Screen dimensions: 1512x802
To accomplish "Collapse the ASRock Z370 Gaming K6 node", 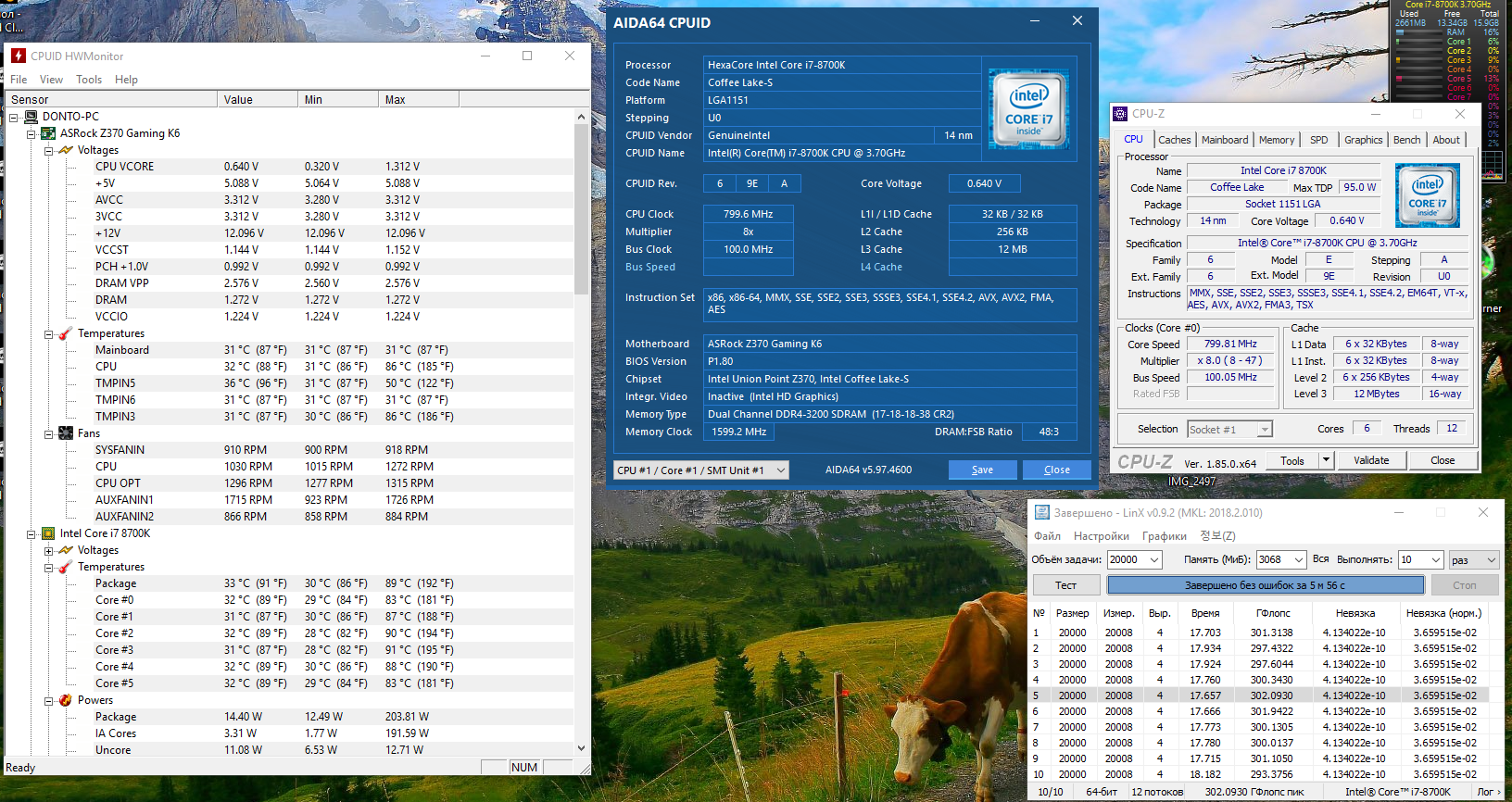I will click(x=31, y=134).
